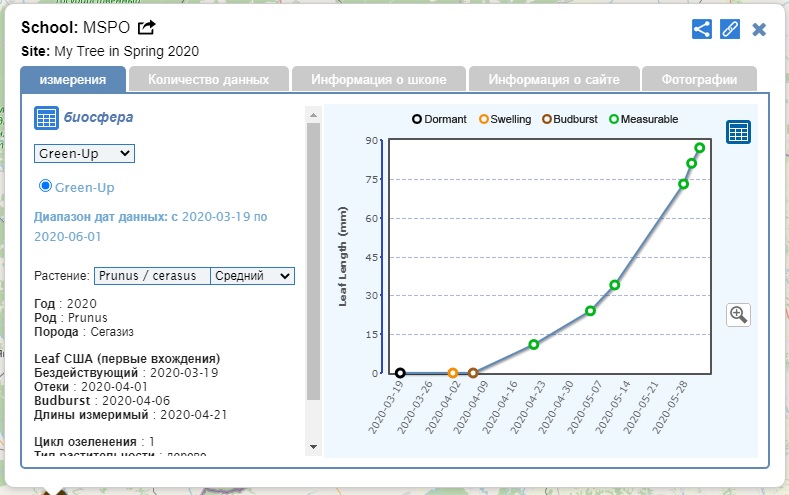Close the popup with the X icon
The height and width of the screenshot is (495, 789).
pyautogui.click(x=759, y=29)
